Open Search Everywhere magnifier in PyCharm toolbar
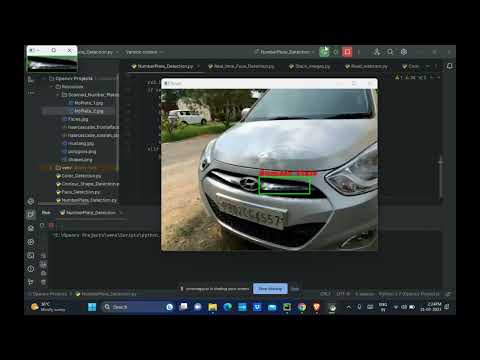 point(390,52)
